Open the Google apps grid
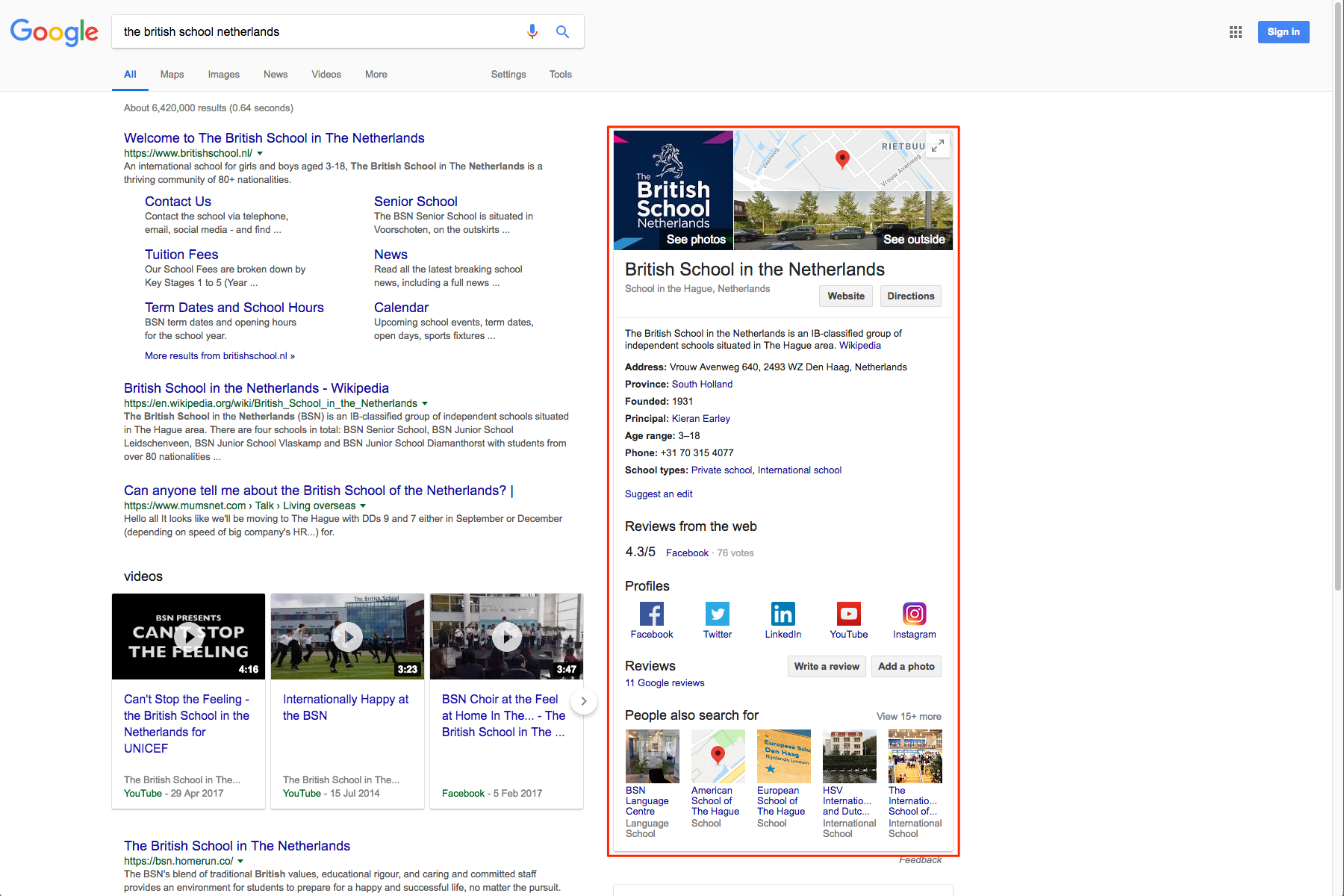Image resolution: width=1344 pixels, height=896 pixels. pyautogui.click(x=1236, y=32)
